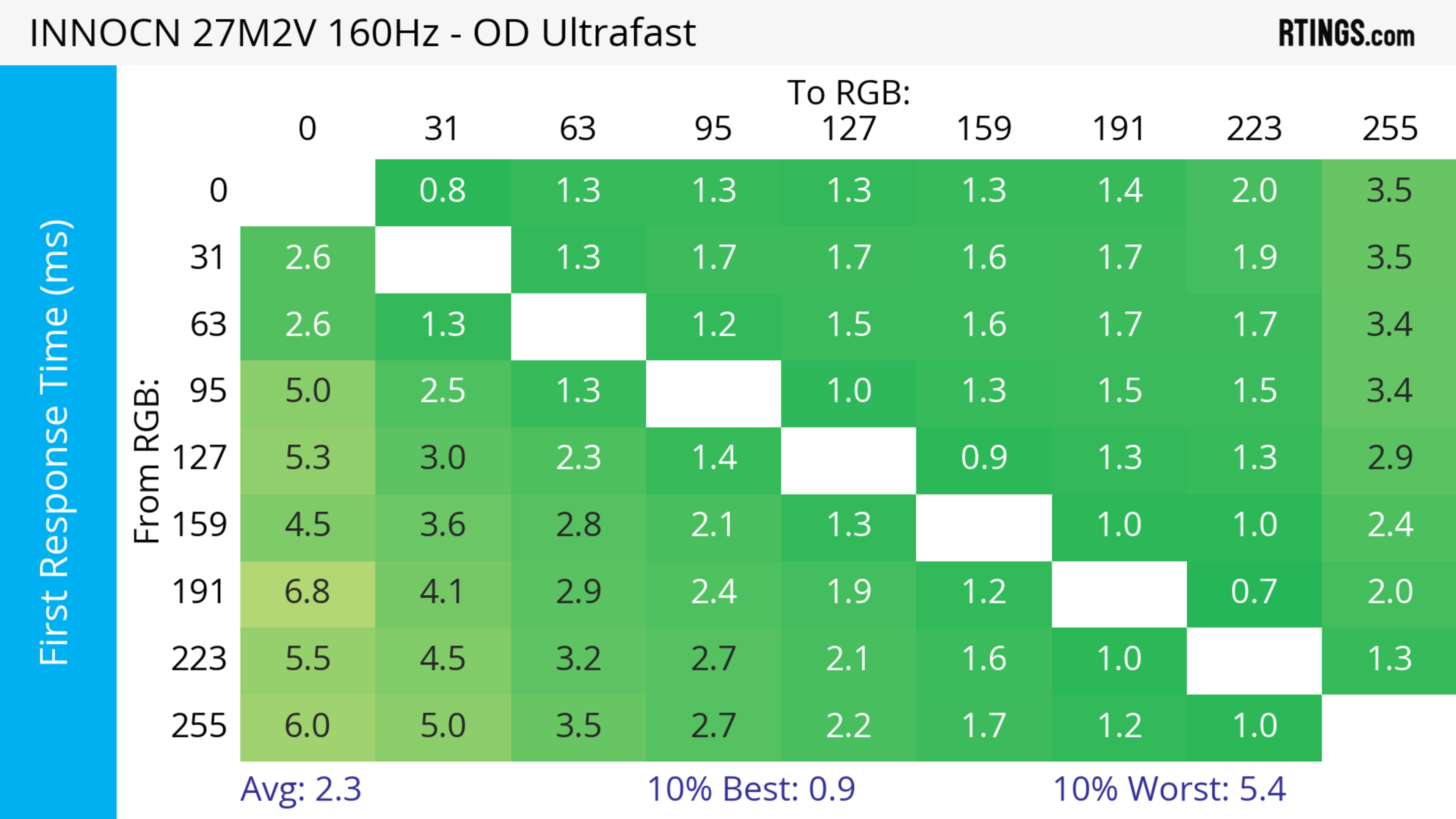Select the 2.2 cell in row 255
This screenshot has height=819, width=1456.
click(x=849, y=727)
